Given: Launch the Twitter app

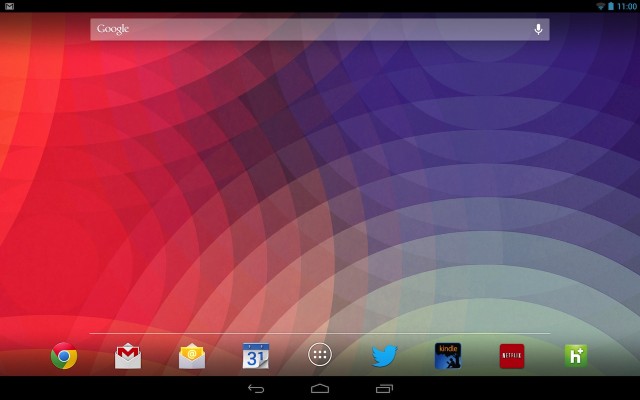Looking at the screenshot, I should (384, 356).
